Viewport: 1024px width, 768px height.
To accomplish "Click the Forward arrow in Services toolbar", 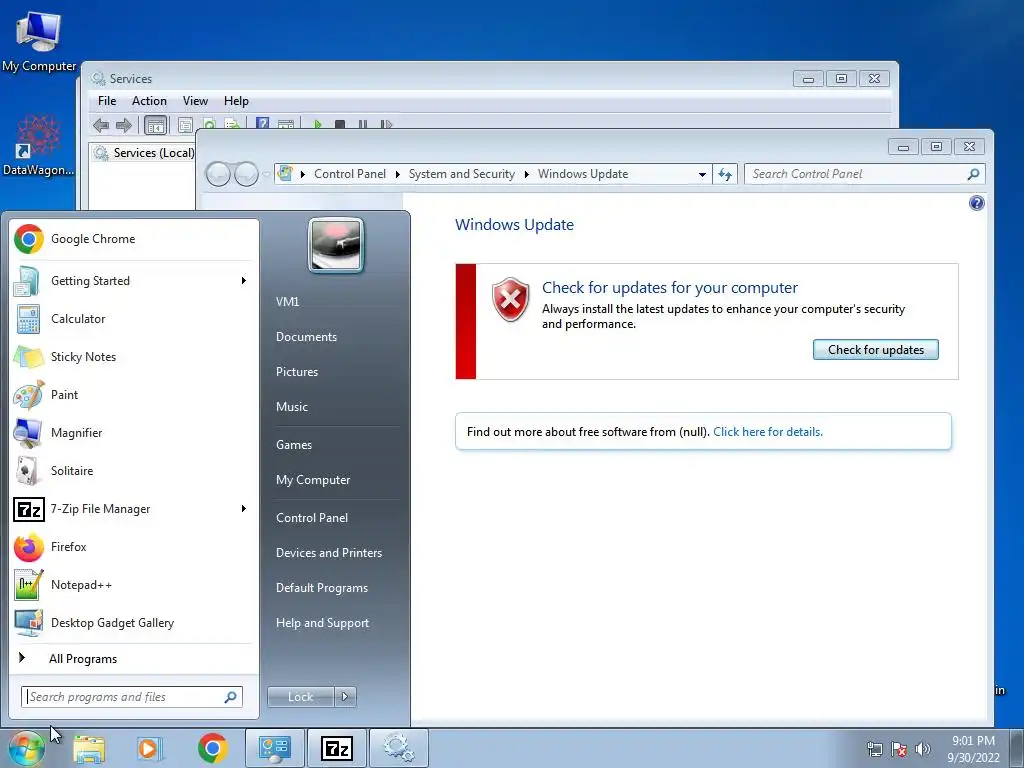I will (123, 125).
